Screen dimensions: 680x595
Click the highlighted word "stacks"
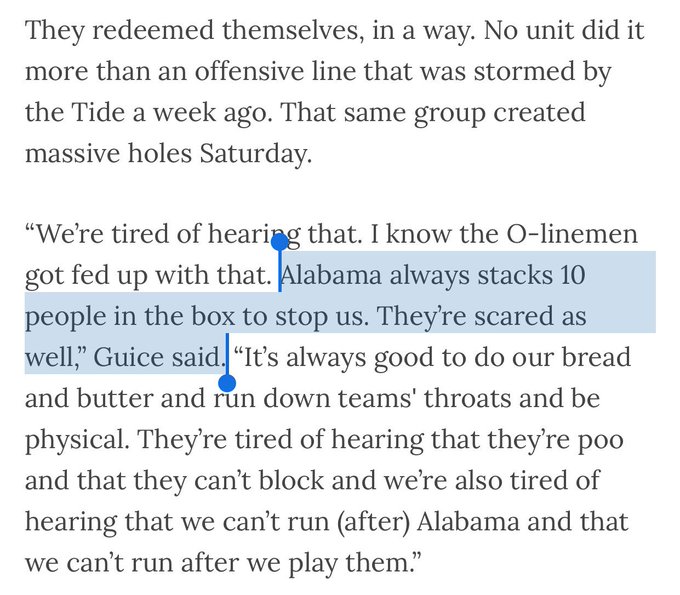pos(516,274)
